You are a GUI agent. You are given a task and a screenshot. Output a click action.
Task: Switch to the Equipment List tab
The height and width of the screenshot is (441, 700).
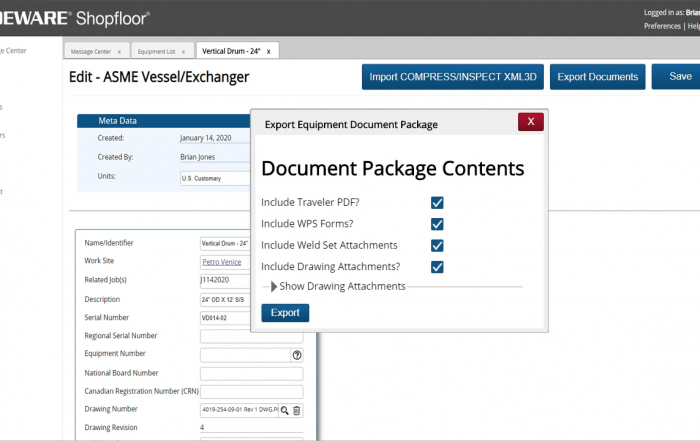pyautogui.click(x=158, y=50)
